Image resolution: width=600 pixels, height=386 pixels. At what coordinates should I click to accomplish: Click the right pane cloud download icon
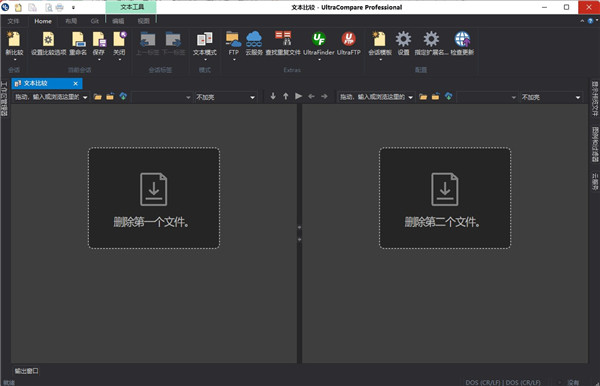click(x=448, y=96)
